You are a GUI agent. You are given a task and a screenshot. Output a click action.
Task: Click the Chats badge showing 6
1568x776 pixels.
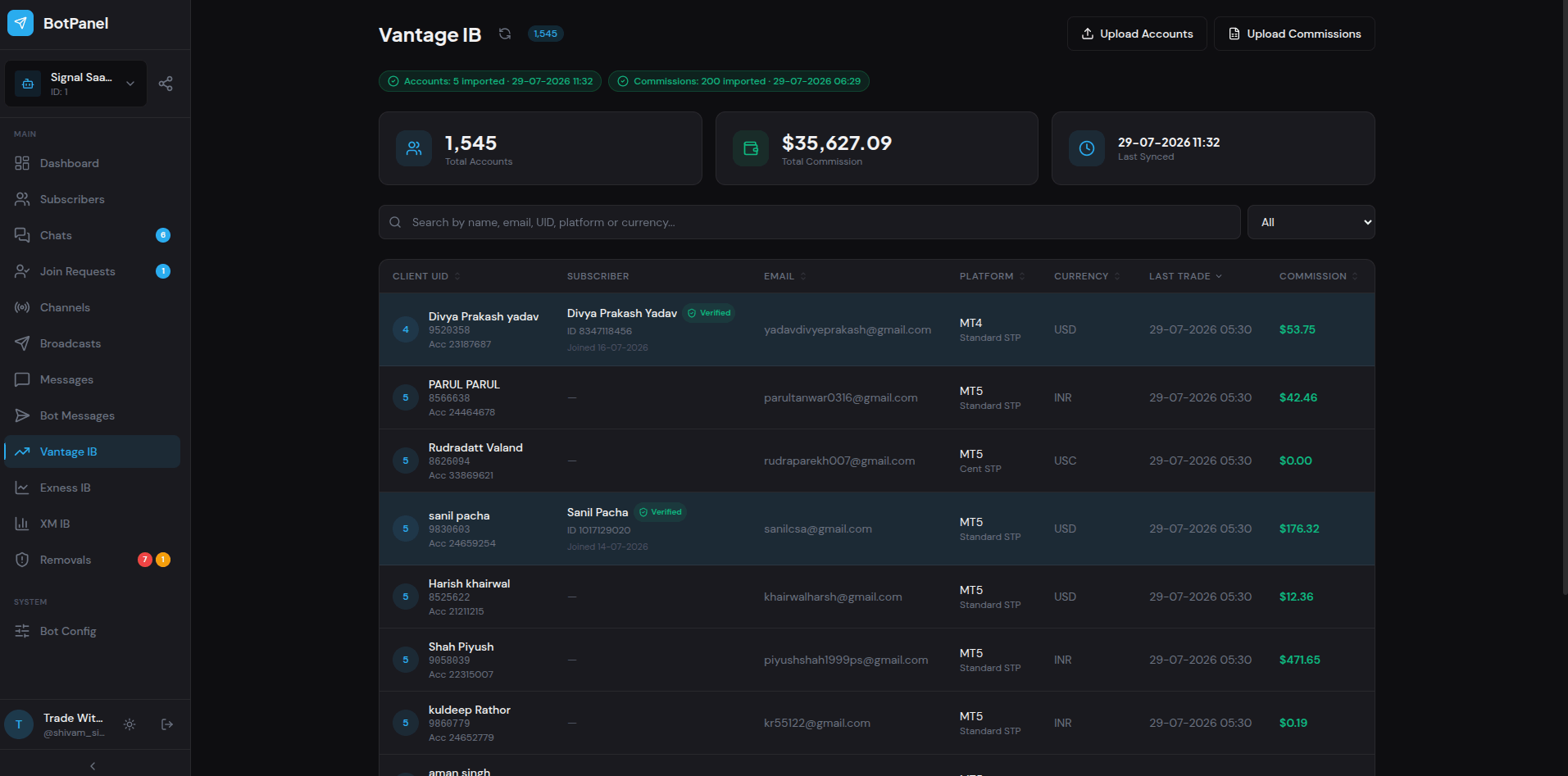click(163, 235)
